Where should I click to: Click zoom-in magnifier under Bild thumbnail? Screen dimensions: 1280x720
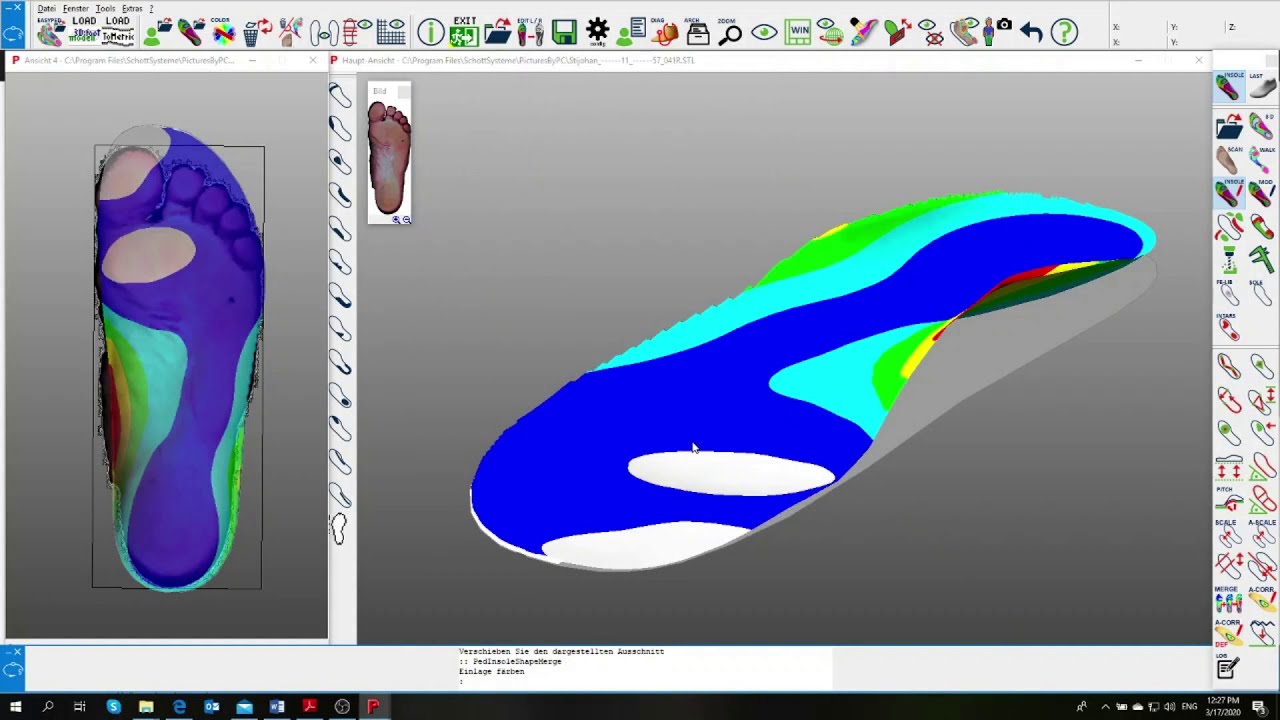(x=397, y=220)
